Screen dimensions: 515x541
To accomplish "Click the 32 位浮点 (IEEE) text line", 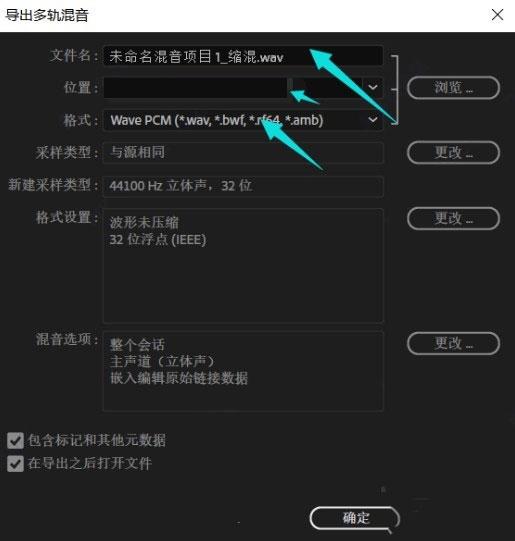I will pyautogui.click(x=158, y=239).
